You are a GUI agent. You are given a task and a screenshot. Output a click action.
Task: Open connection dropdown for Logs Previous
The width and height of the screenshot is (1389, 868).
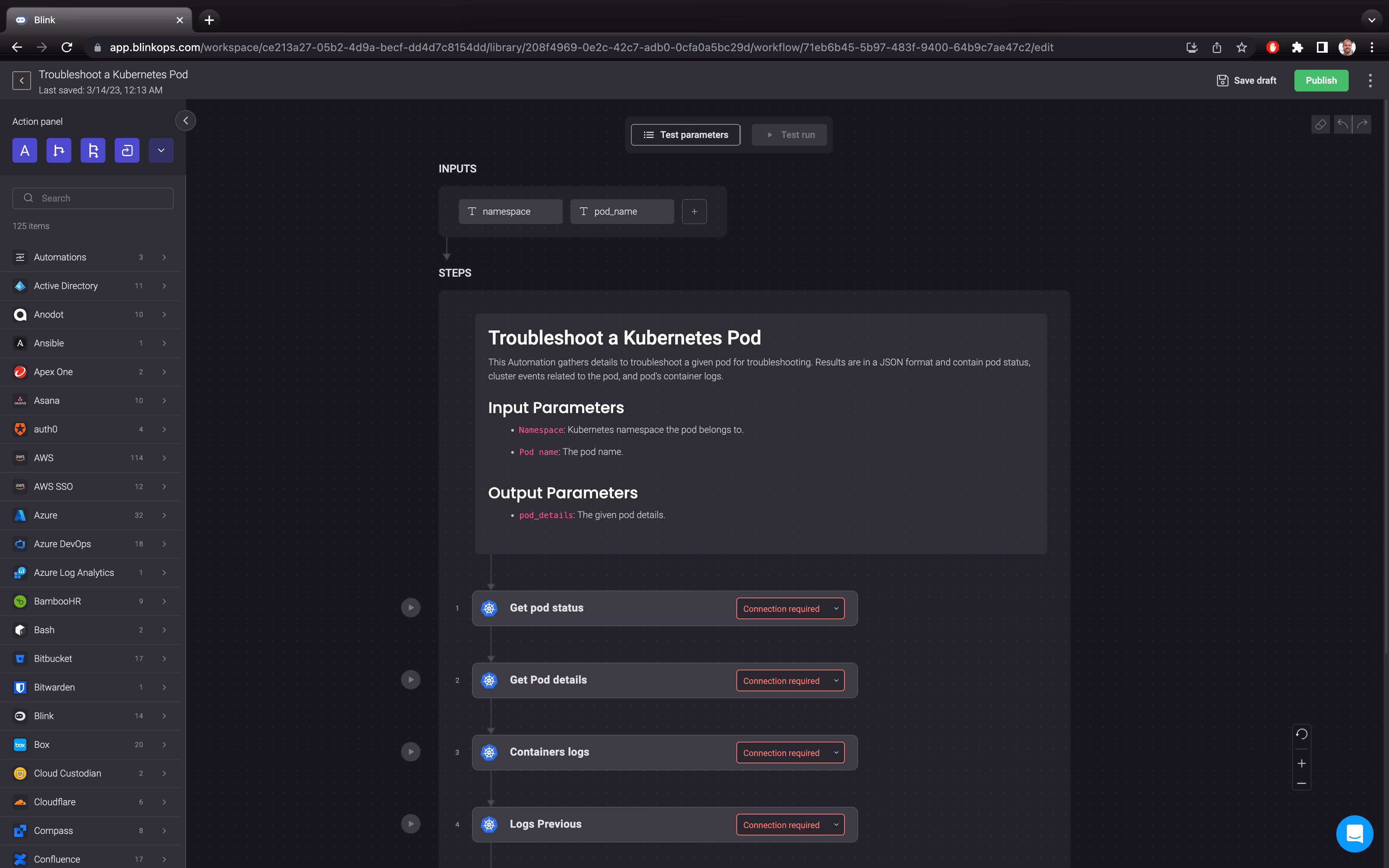(790, 825)
